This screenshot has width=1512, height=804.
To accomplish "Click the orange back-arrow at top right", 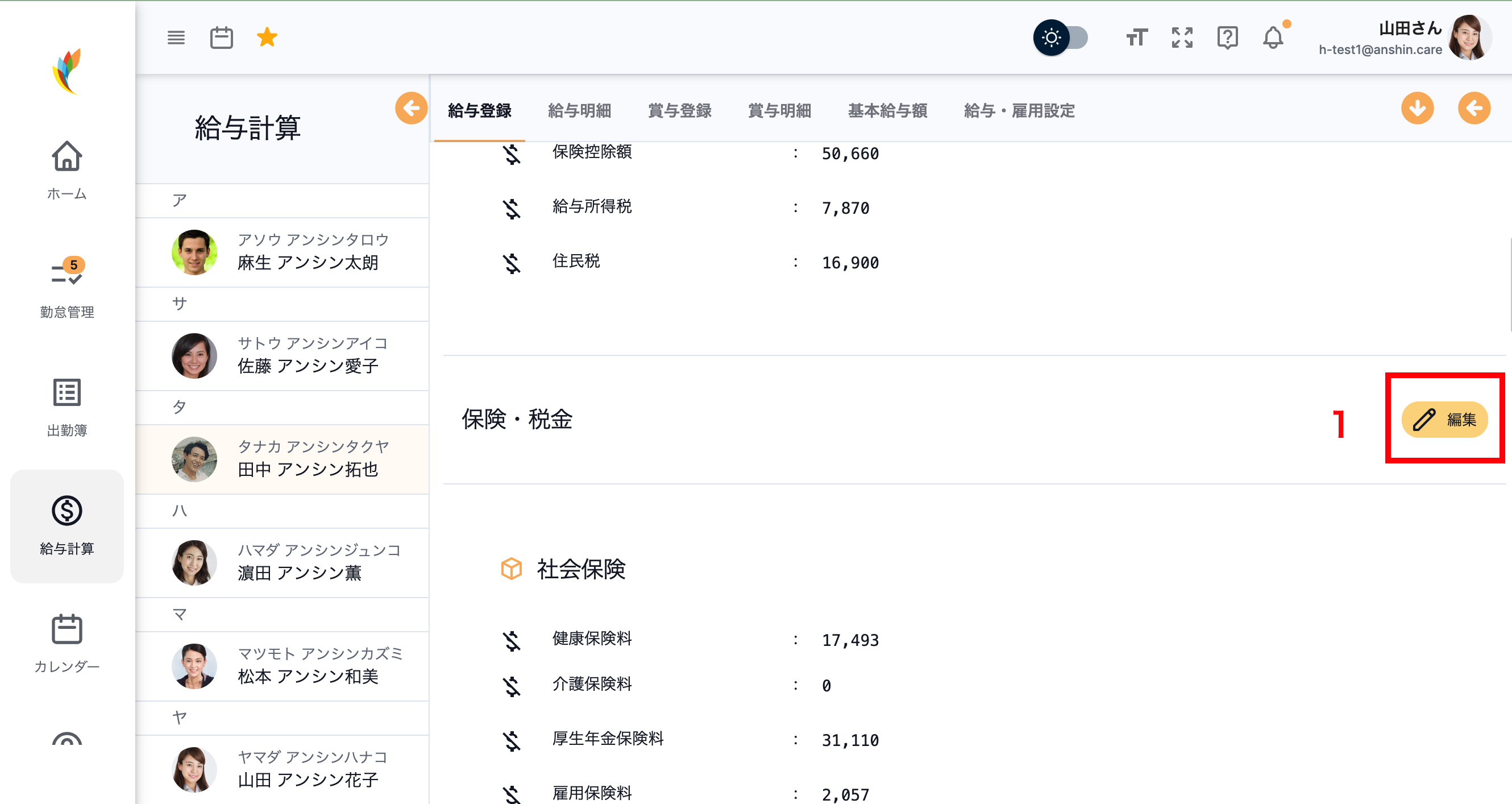I will (1474, 108).
